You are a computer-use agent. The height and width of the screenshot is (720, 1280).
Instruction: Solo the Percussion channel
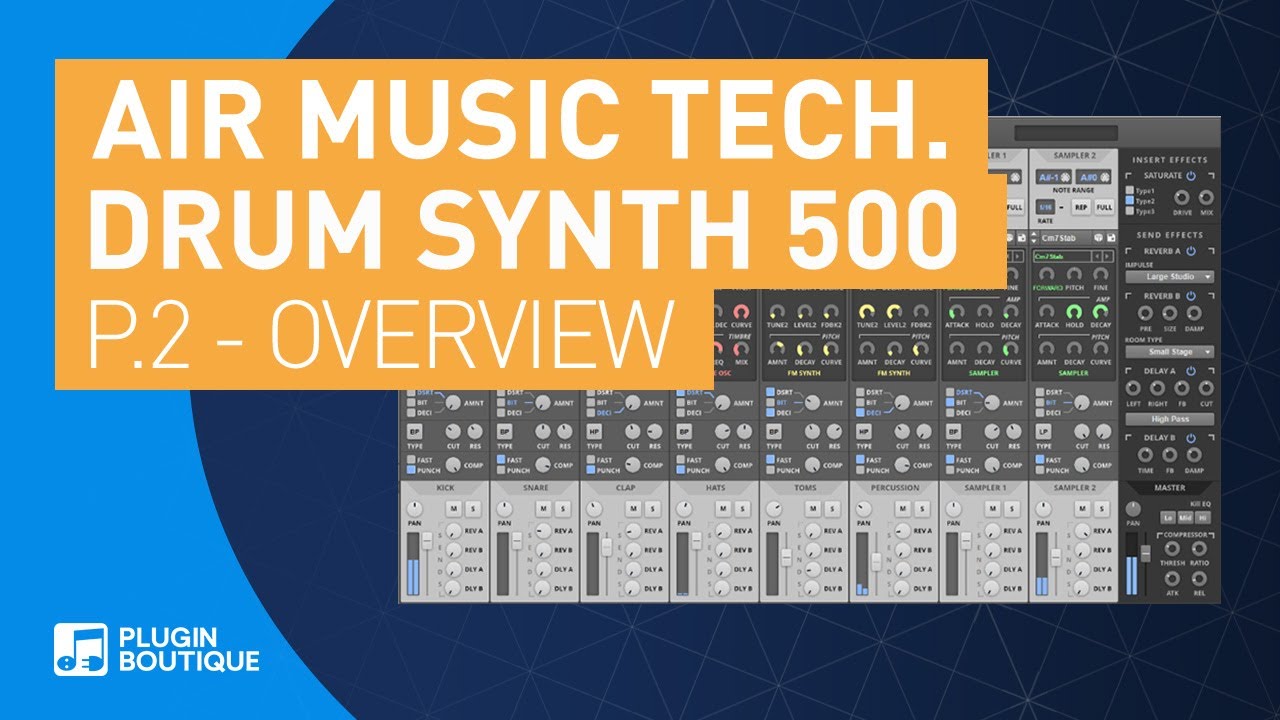pos(922,509)
